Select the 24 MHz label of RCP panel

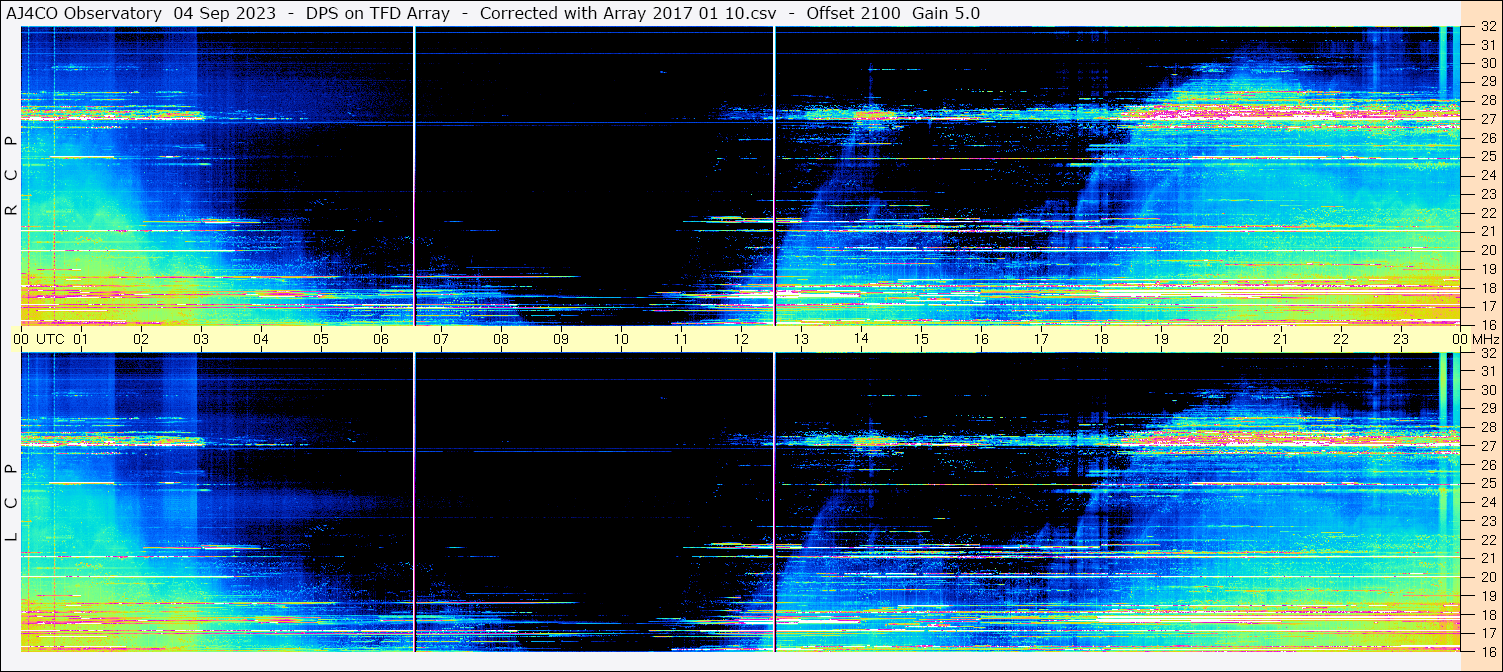pos(1488,175)
